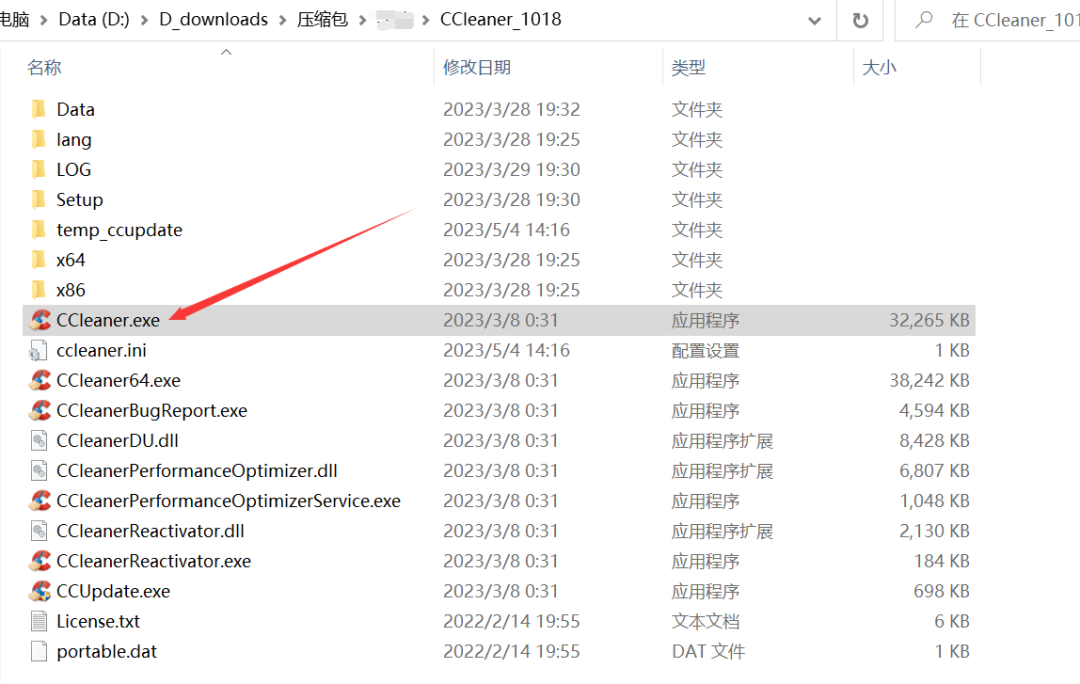Expand the chevron before Data (D:)

44,20
